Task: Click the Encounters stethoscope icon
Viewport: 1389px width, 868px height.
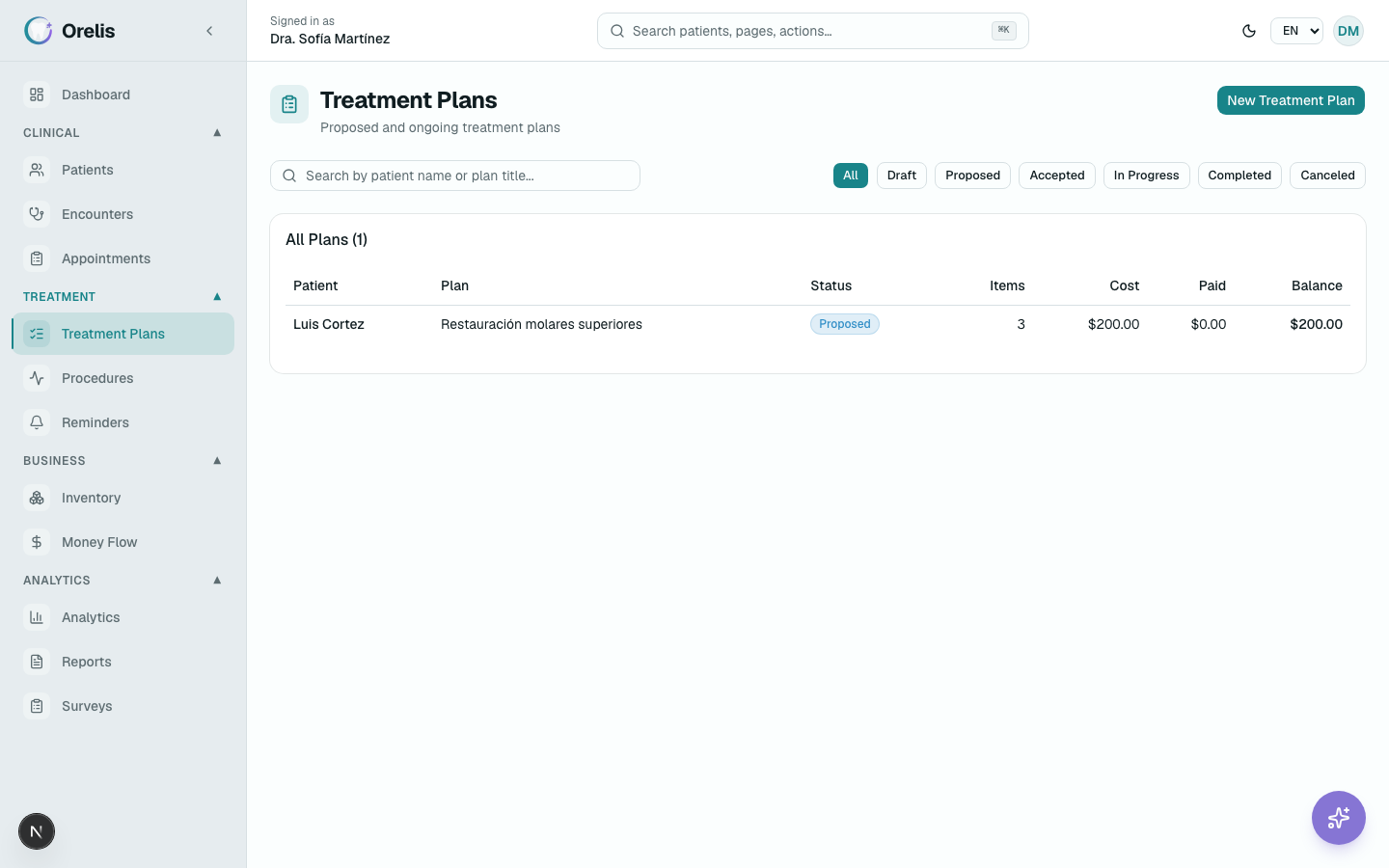Action: [37, 214]
